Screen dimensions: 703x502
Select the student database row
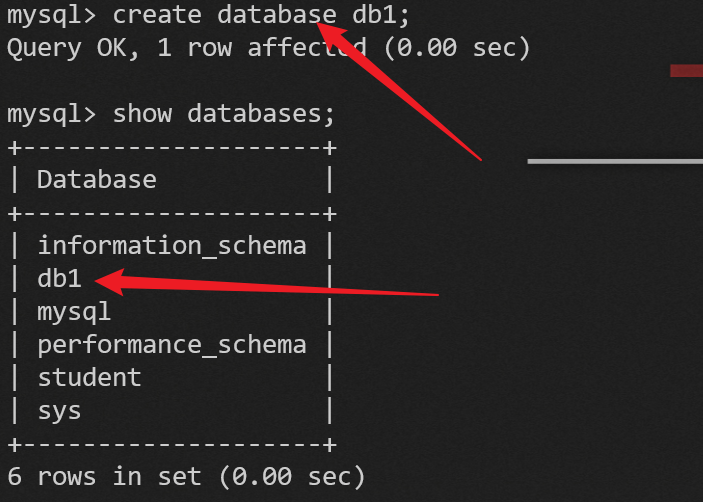[x=90, y=377]
